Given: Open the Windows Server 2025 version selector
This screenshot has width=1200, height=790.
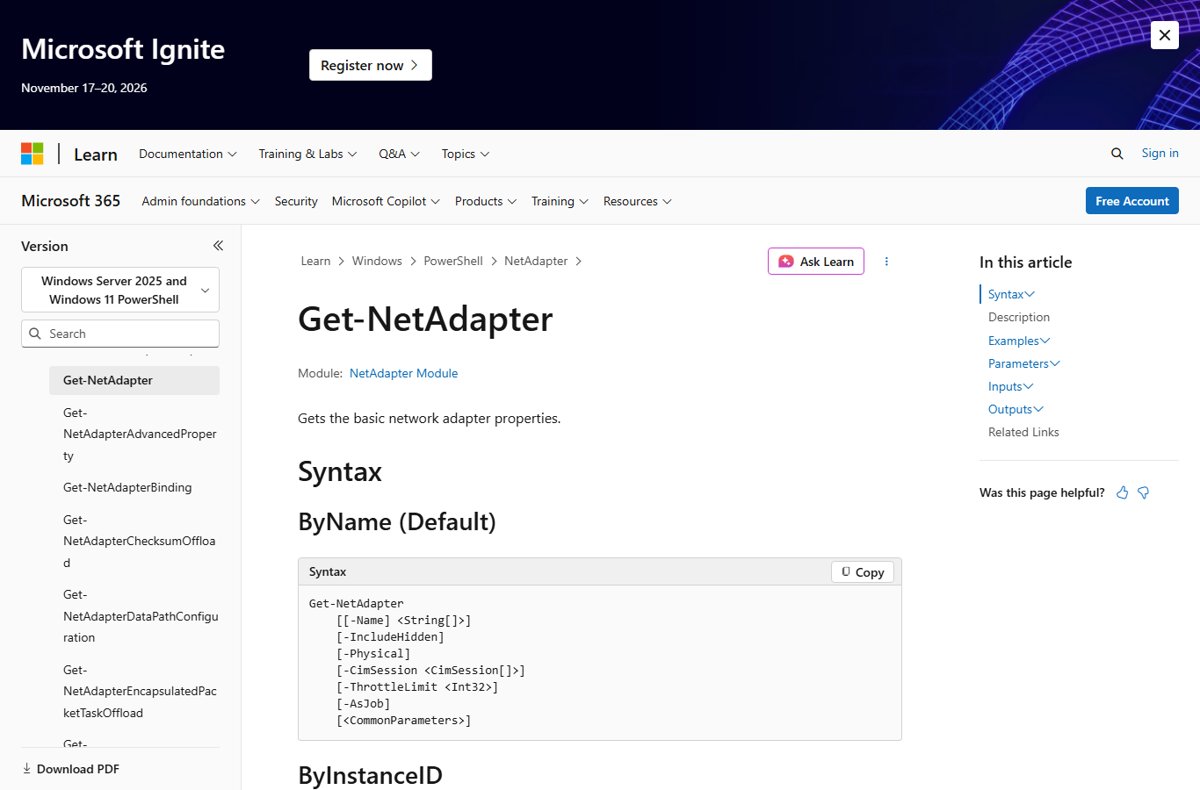Looking at the screenshot, I should click(120, 290).
